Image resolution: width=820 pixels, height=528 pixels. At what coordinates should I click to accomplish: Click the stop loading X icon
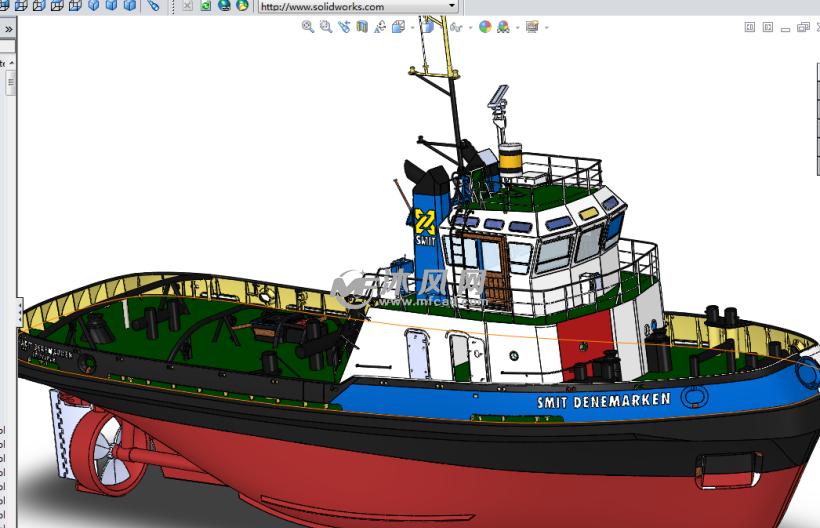point(187,6)
